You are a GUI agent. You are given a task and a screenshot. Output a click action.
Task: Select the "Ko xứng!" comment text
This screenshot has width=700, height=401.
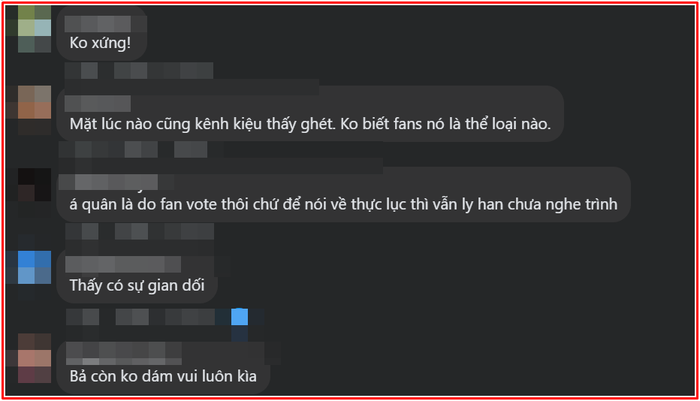100,43
